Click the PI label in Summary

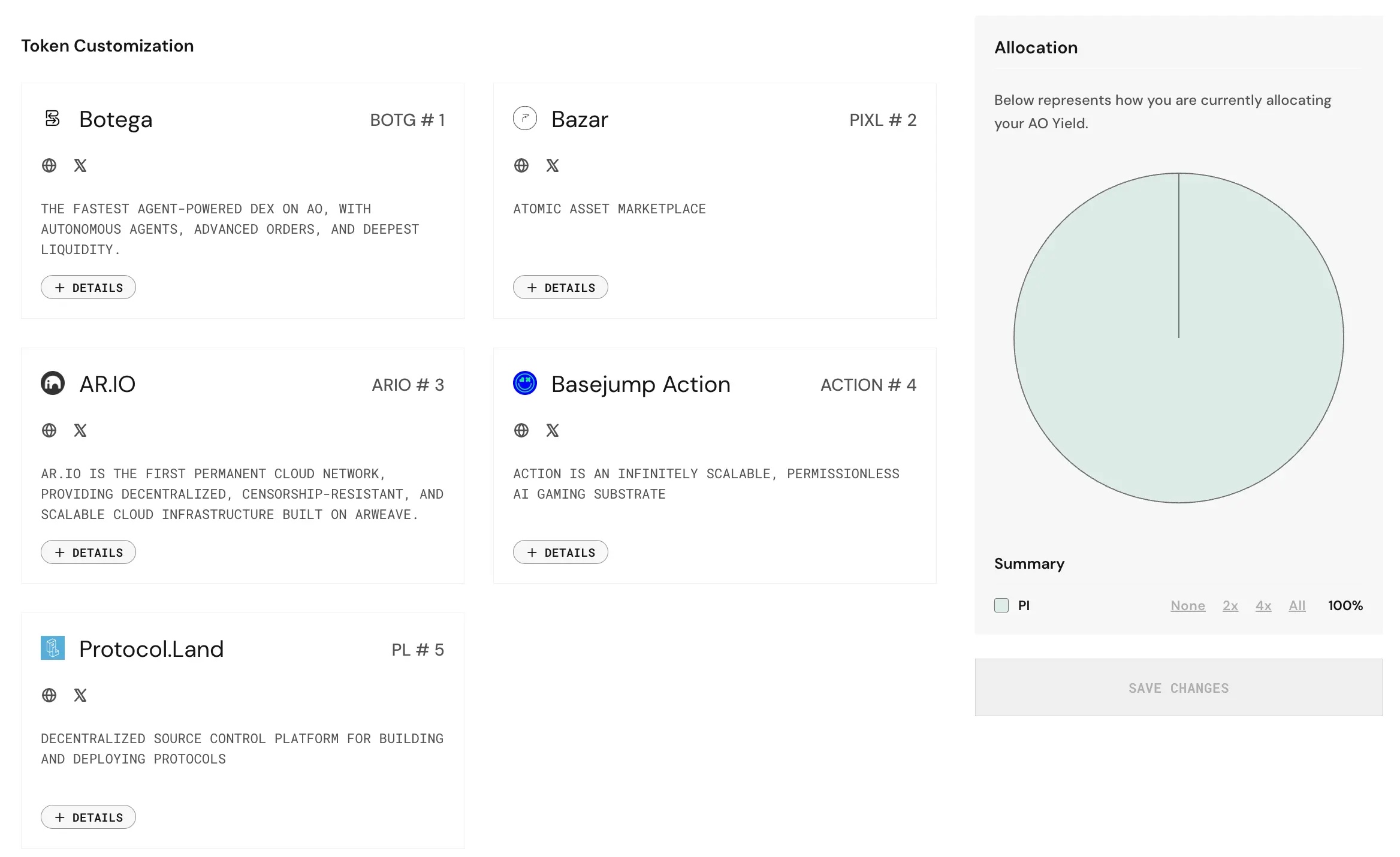tap(1024, 606)
